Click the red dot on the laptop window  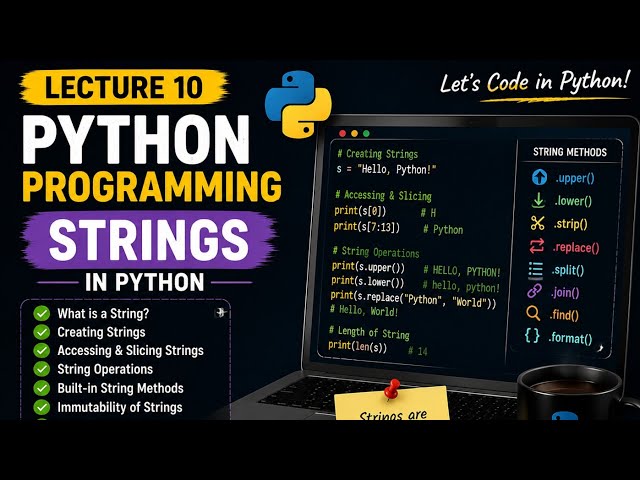342,133
